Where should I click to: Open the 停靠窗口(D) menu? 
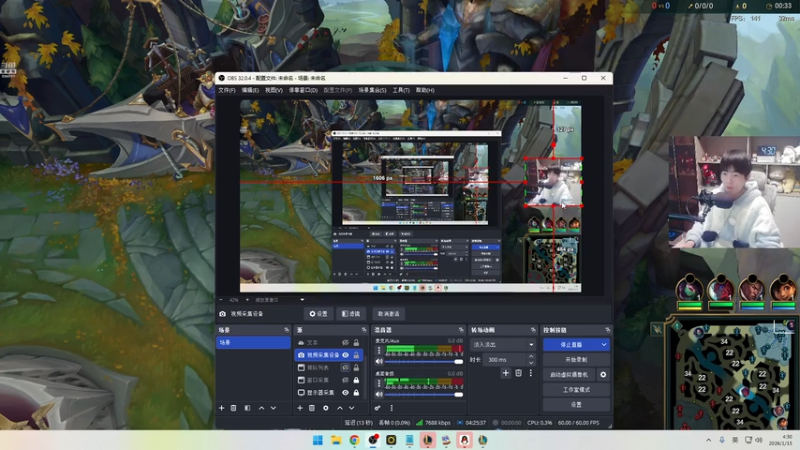click(303, 90)
